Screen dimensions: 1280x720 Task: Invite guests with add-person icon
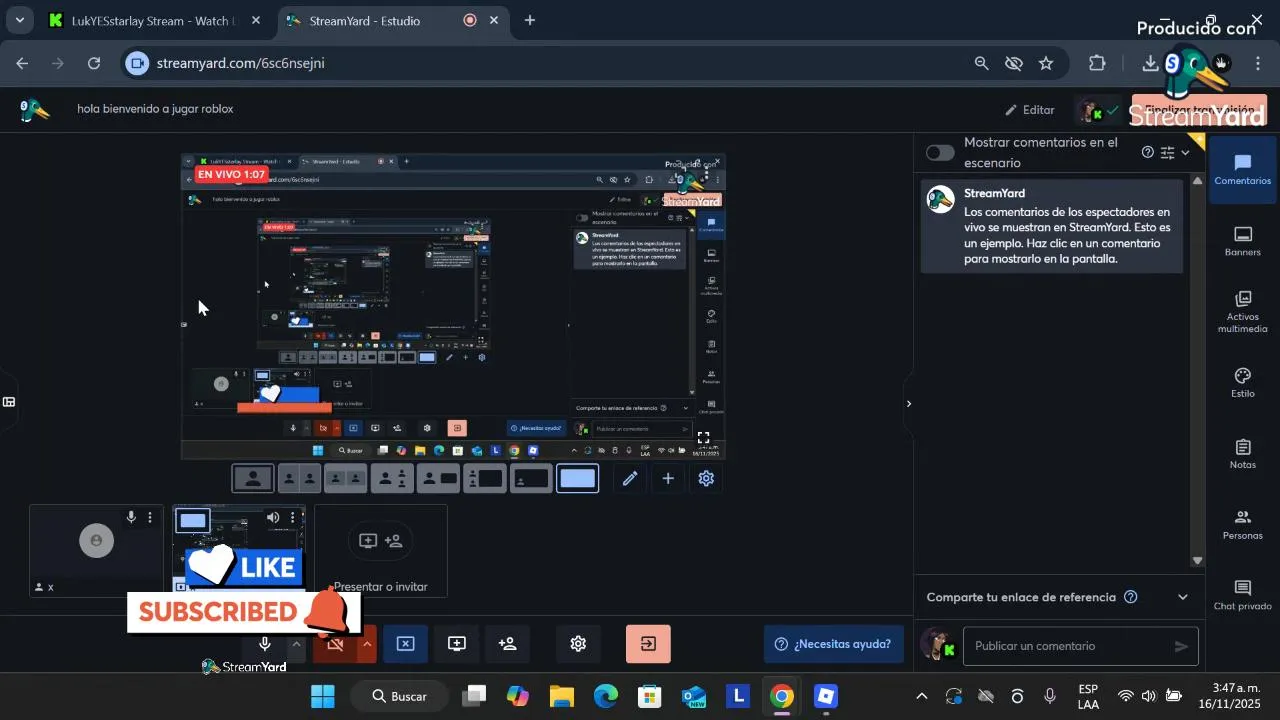pyautogui.click(x=508, y=644)
